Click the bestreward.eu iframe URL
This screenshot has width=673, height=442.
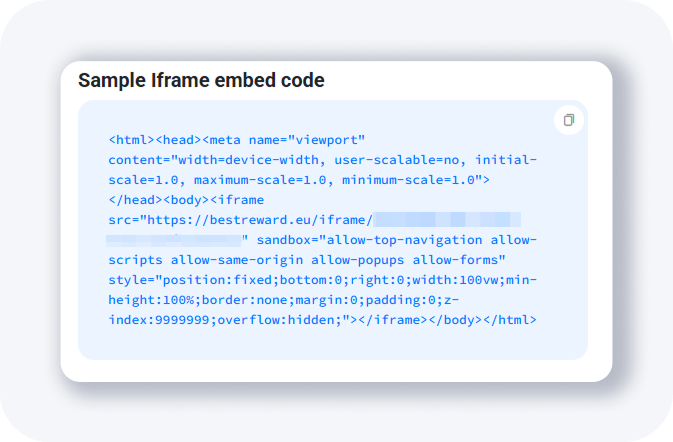tap(260, 219)
